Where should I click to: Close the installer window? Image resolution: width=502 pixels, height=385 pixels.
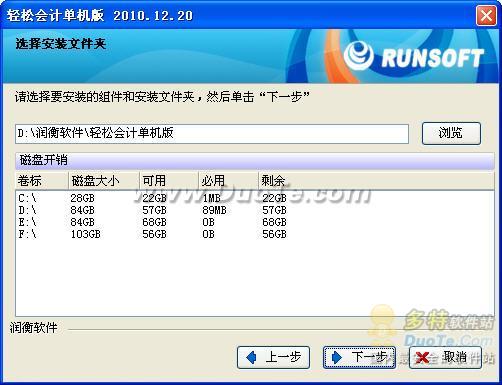click(x=486, y=16)
